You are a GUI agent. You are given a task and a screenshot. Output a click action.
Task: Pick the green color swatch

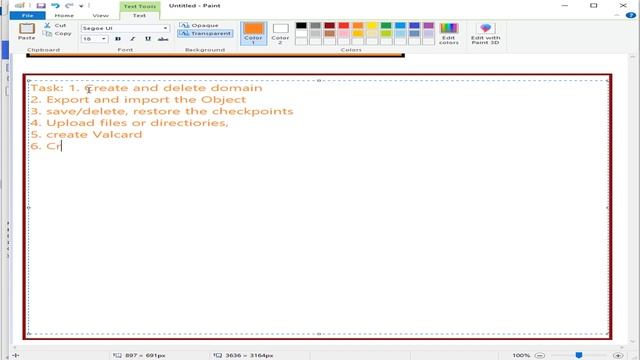(x=386, y=25)
